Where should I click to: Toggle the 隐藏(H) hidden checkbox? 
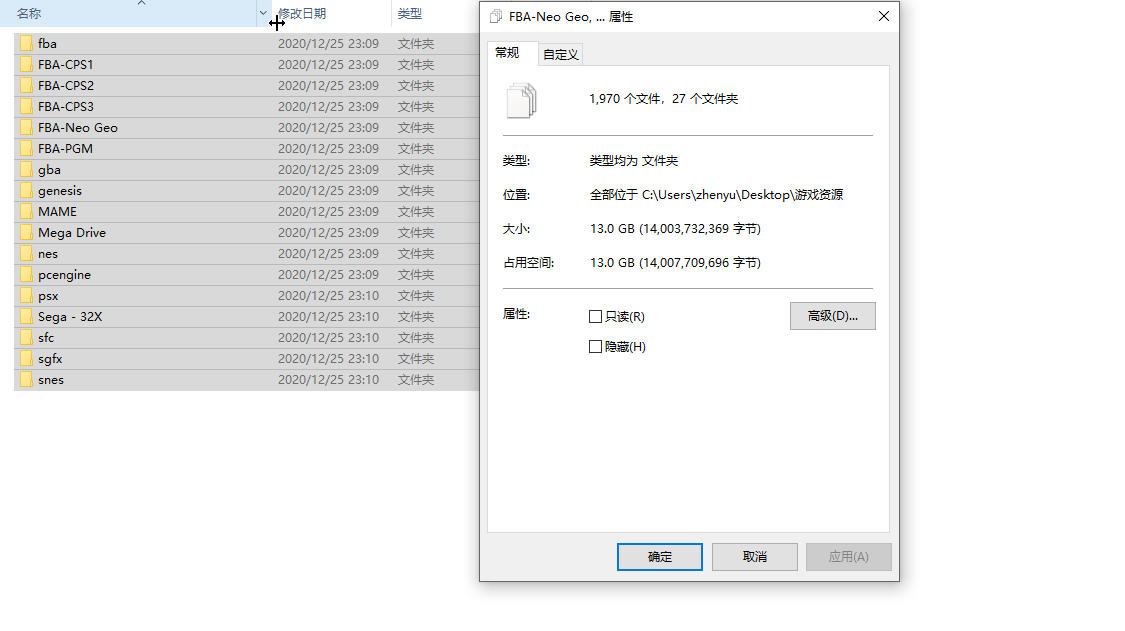click(x=595, y=347)
